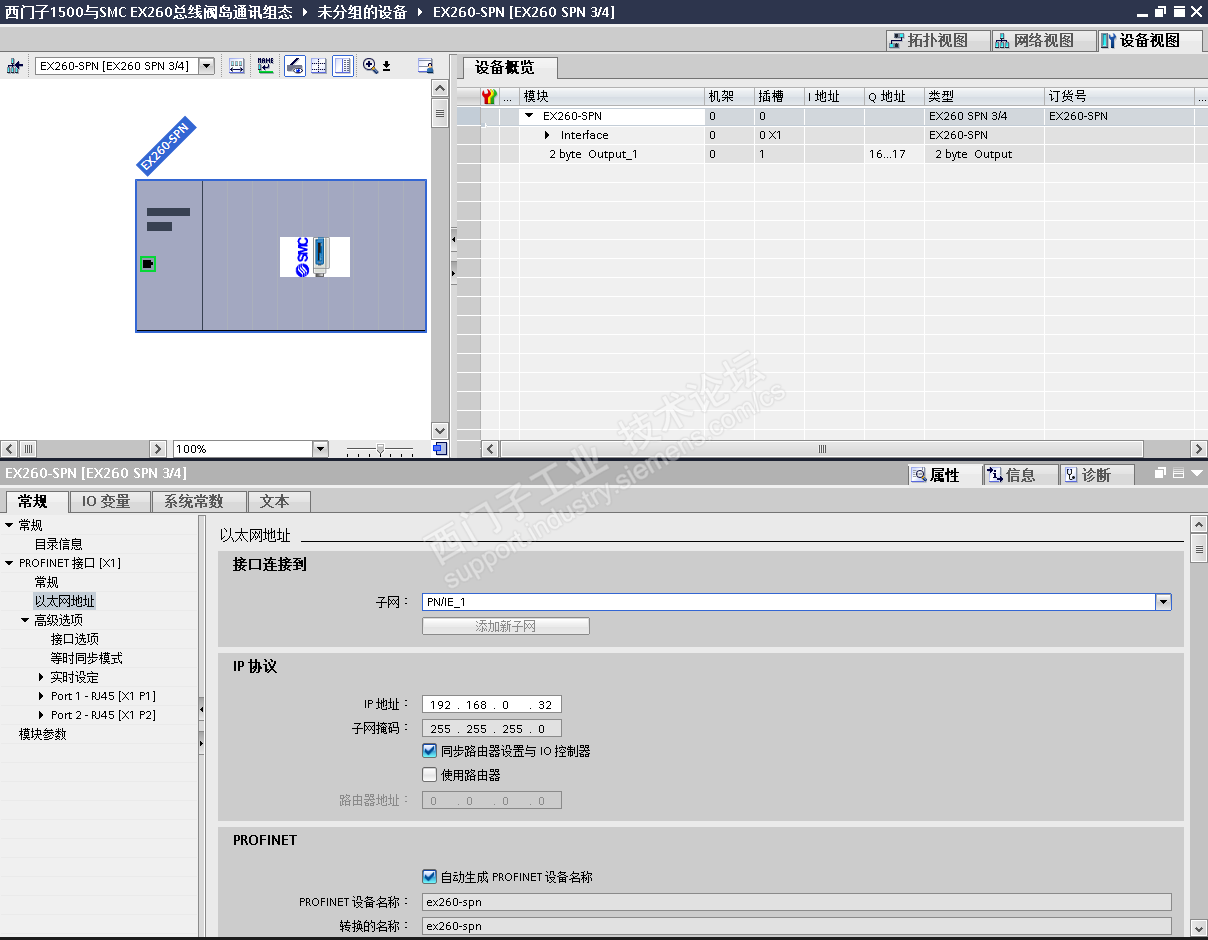
Task: Click the inspector split layout icon
Action: [1178, 474]
